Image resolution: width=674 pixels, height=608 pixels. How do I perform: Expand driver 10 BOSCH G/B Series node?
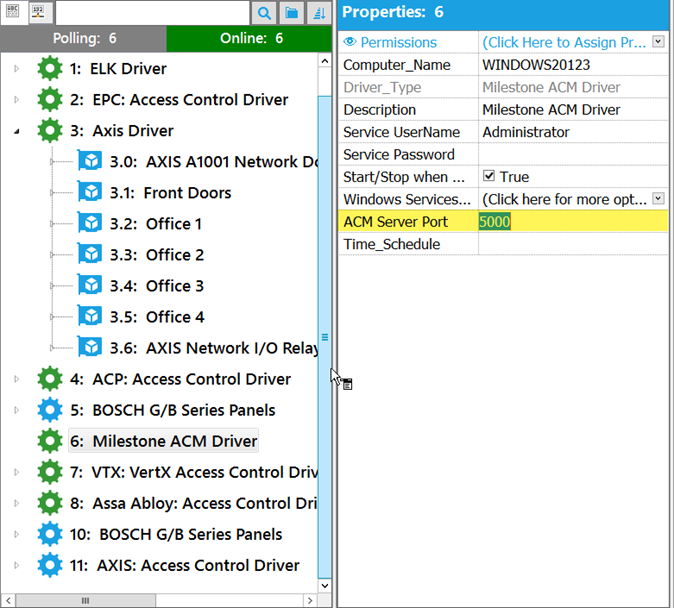(16, 534)
